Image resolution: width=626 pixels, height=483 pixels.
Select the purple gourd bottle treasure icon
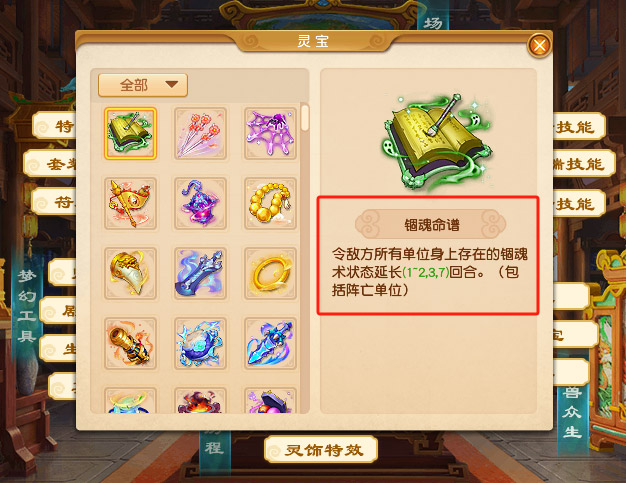tap(200, 203)
